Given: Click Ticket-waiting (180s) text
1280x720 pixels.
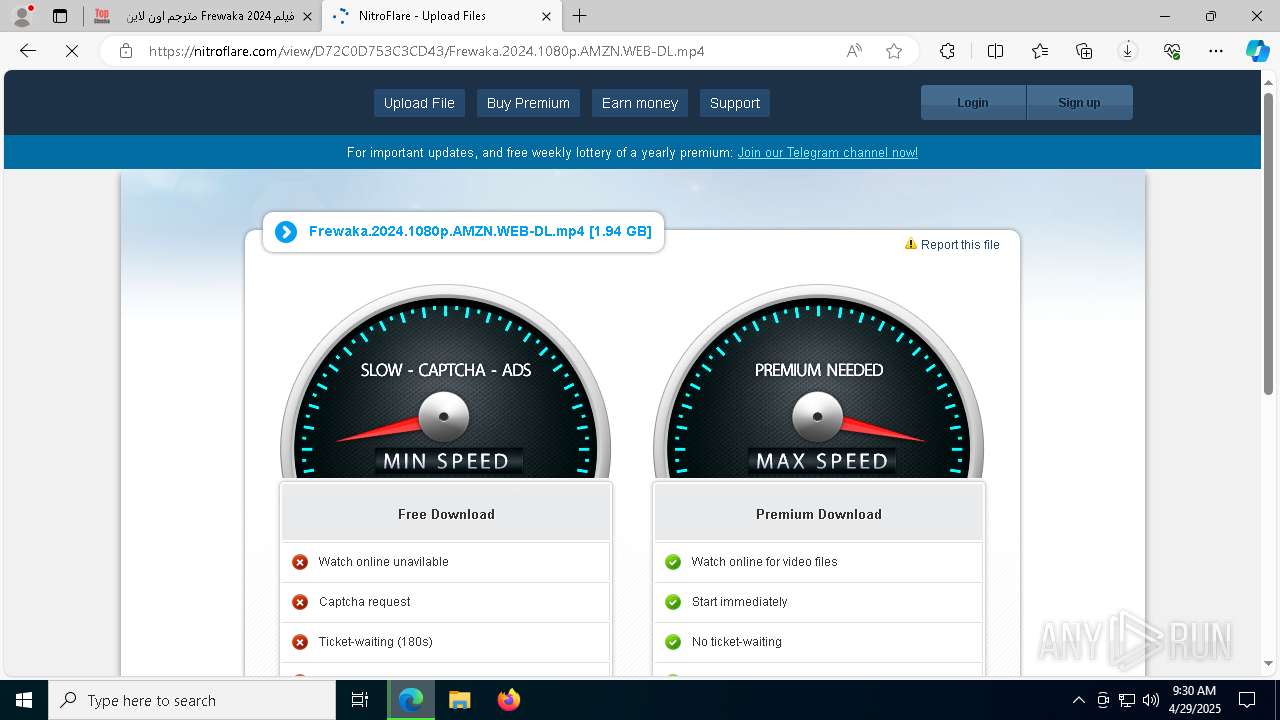Looking at the screenshot, I should [376, 642].
